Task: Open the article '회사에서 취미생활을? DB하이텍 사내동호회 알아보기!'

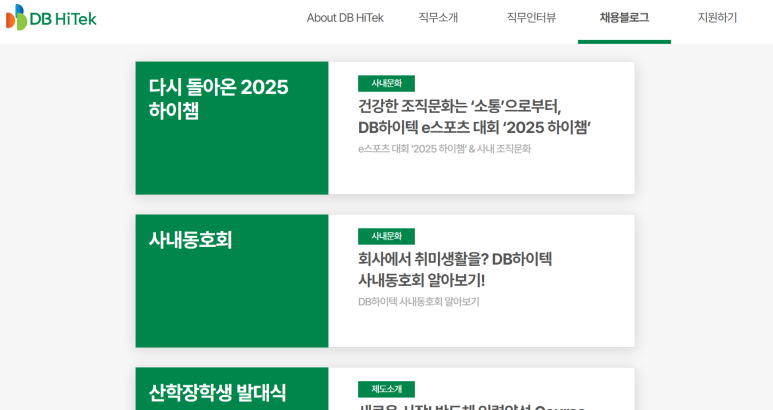Action: click(x=455, y=270)
